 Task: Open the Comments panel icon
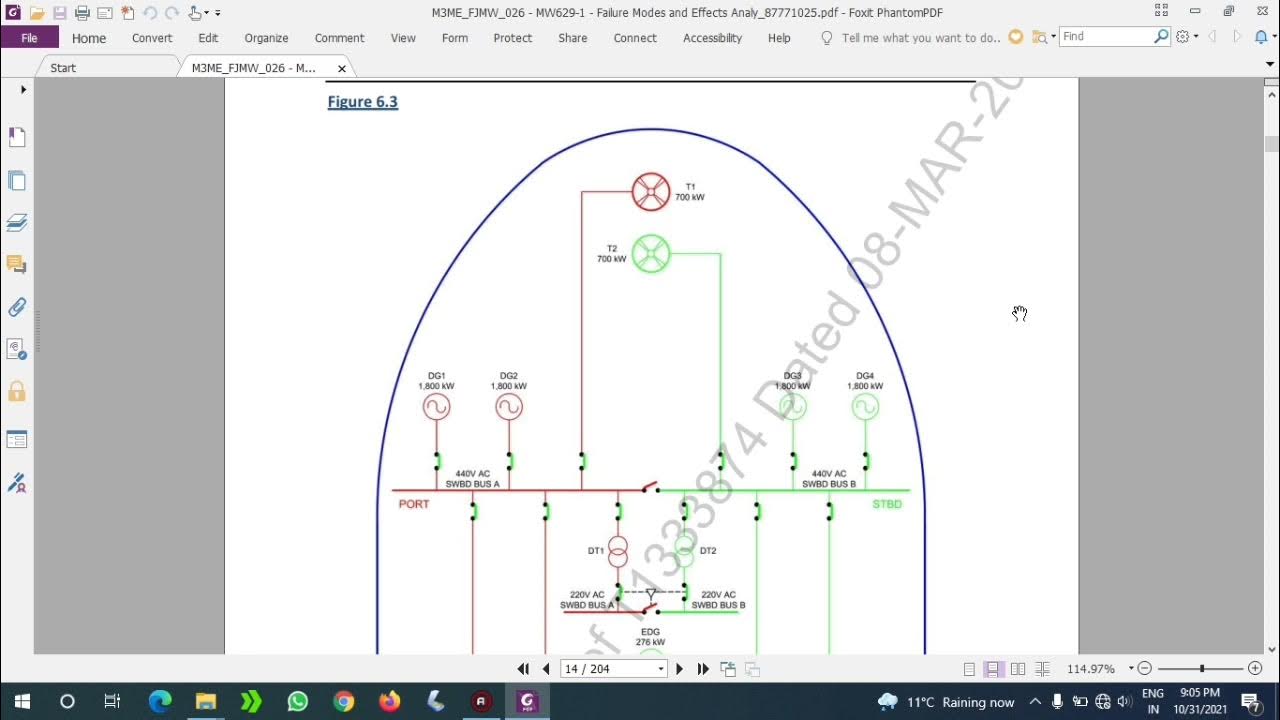tap(17, 265)
